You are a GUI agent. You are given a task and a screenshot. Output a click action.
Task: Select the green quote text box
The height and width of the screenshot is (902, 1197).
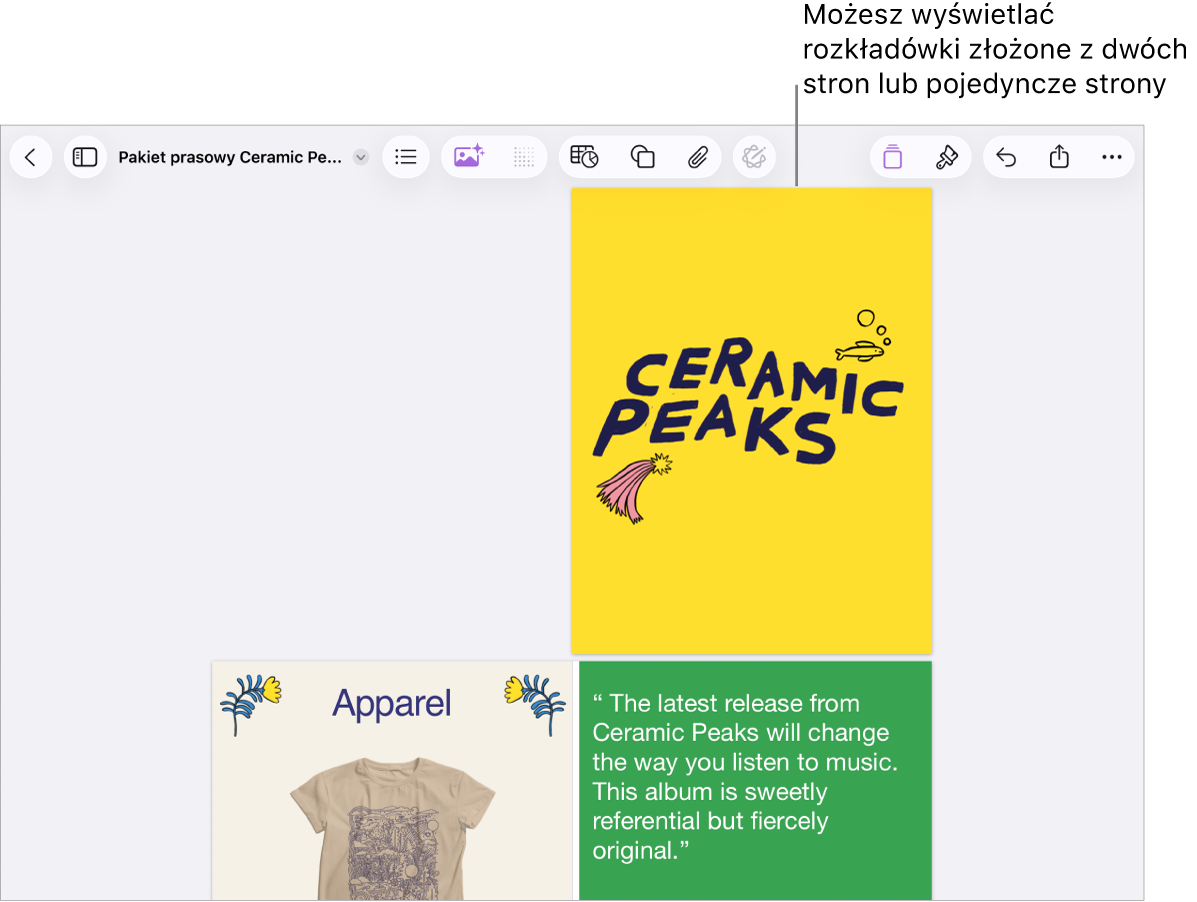[756, 781]
